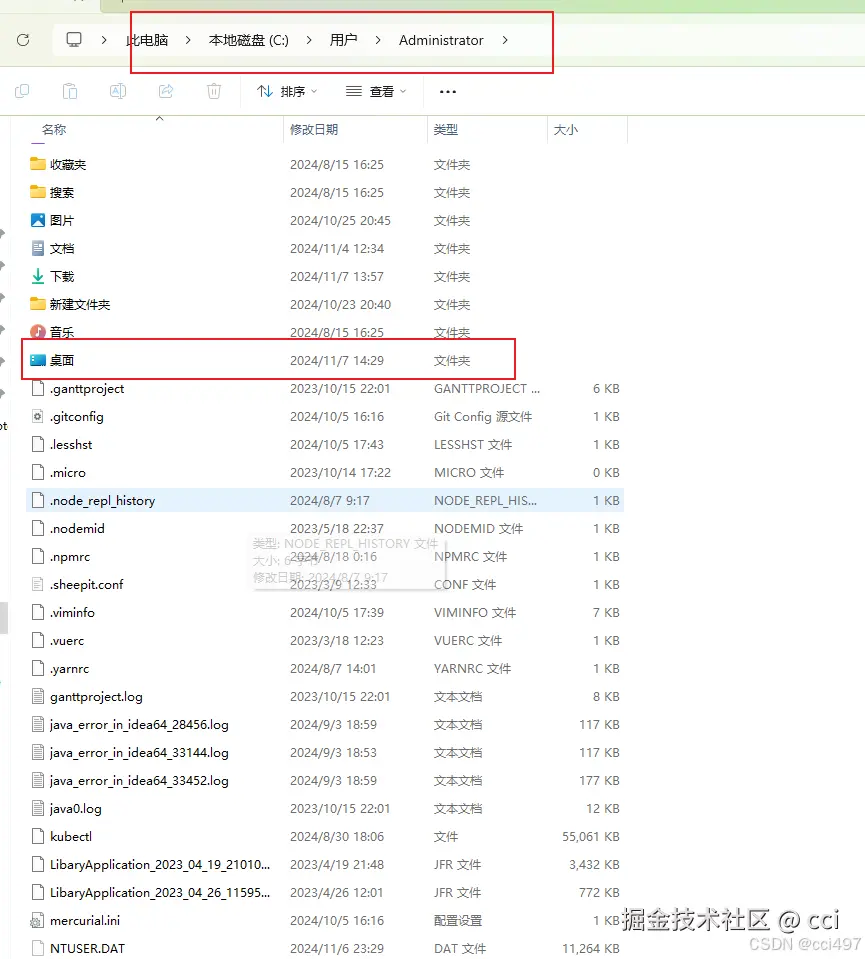The width and height of the screenshot is (865, 959).
Task: Sort by the 类型 column header
Action: click(446, 130)
